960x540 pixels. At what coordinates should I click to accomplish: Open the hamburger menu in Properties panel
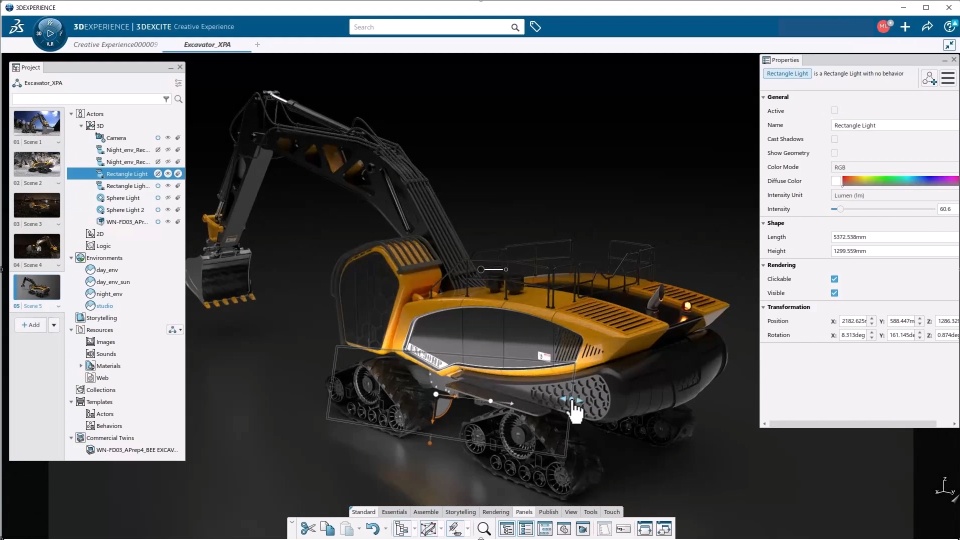948,78
